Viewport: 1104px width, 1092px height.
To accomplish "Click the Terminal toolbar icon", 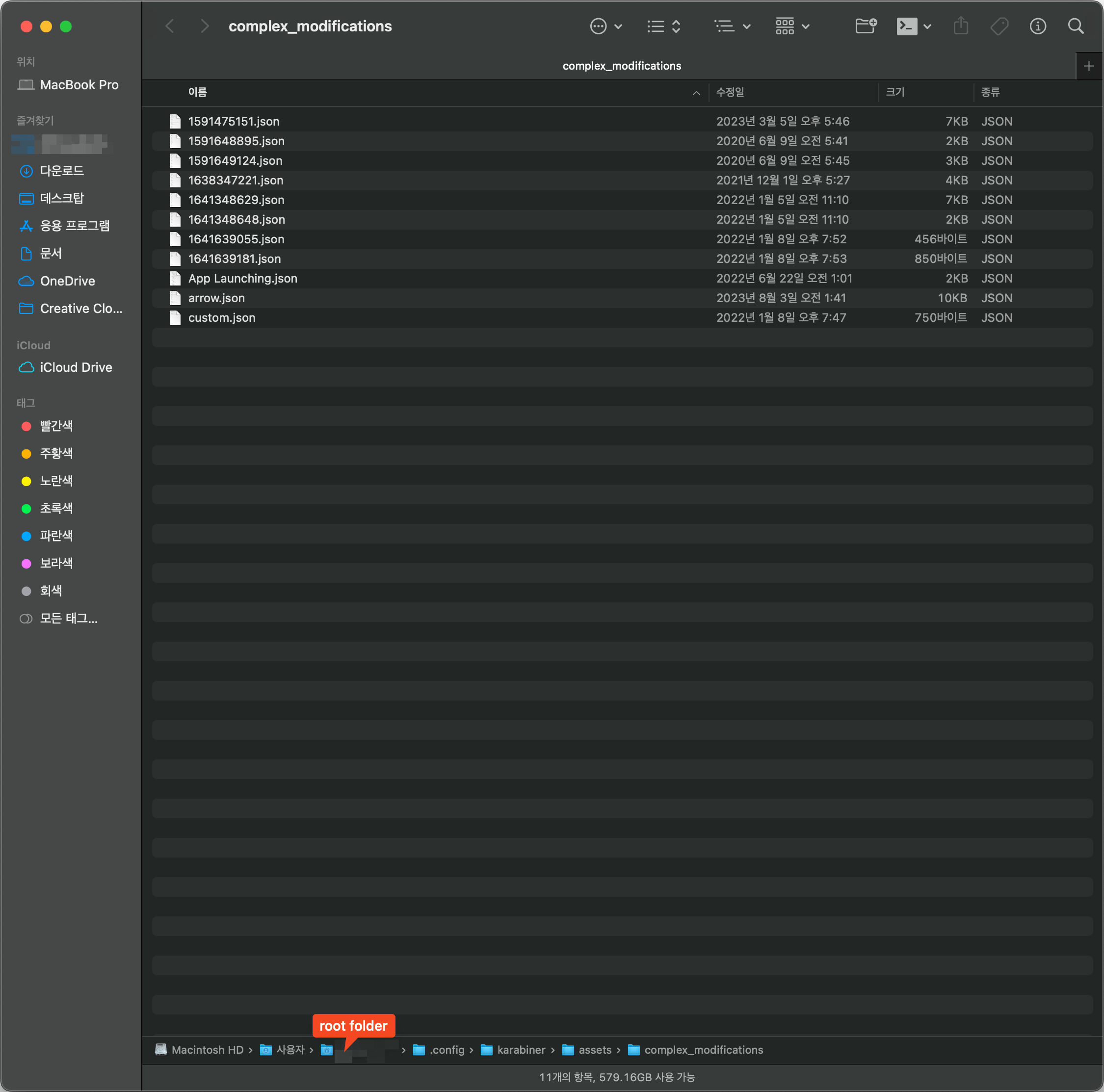I will (x=907, y=26).
